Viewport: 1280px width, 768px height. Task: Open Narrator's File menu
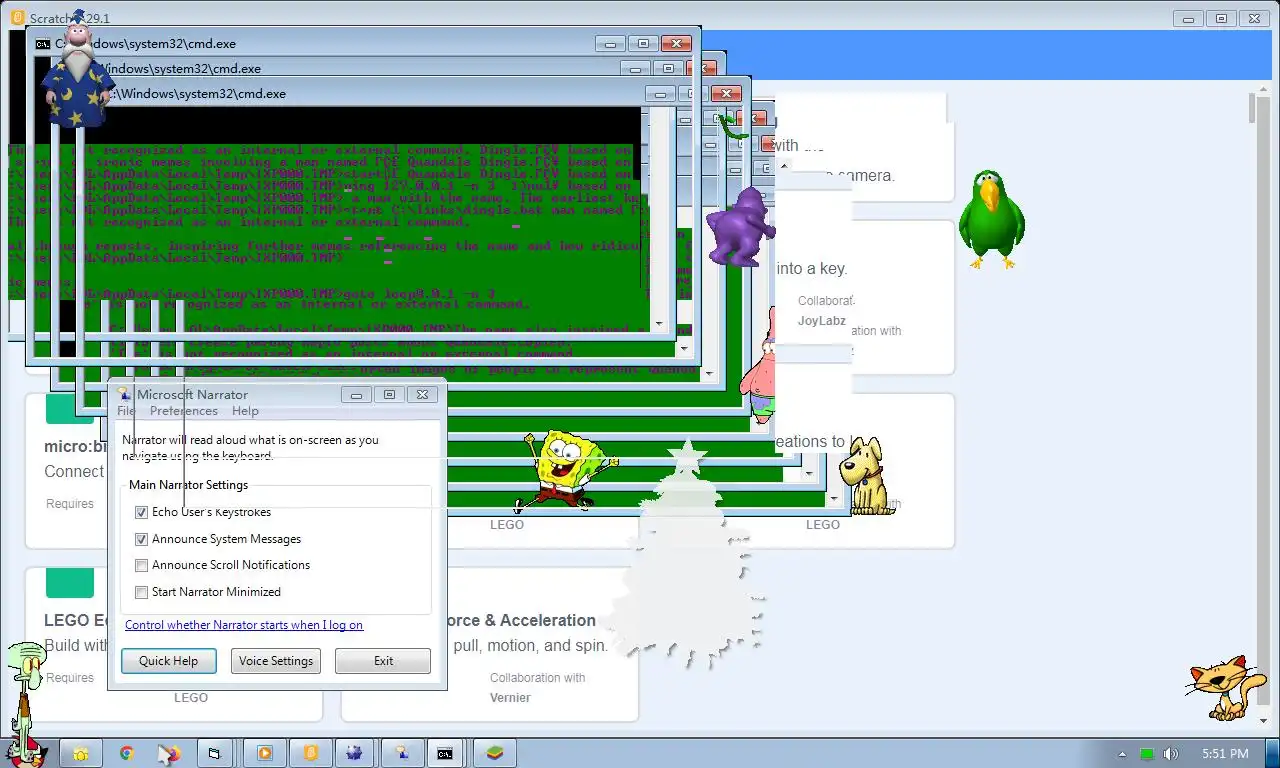pos(126,411)
